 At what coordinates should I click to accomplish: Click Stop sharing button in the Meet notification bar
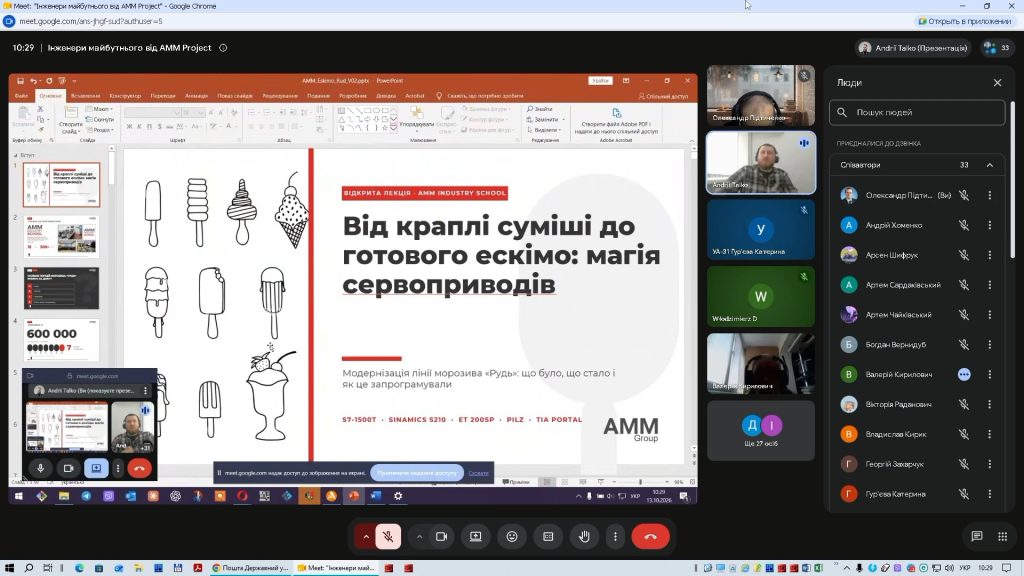point(417,473)
